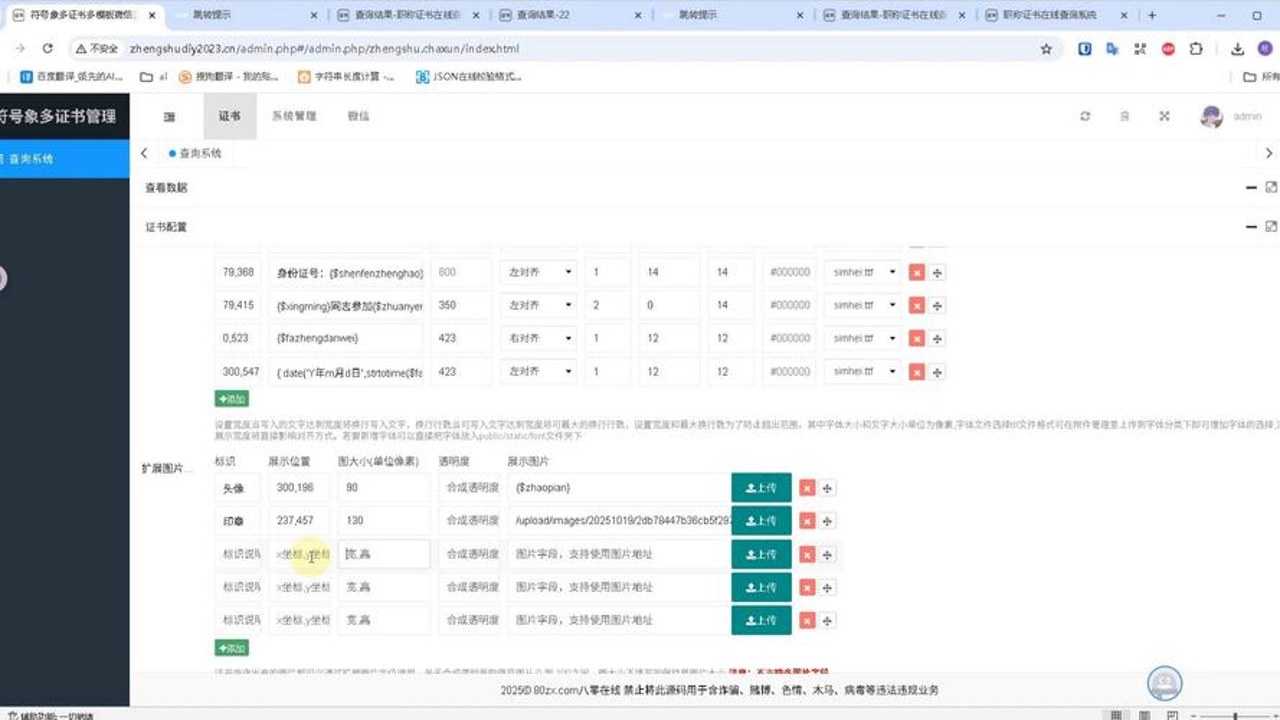Screen dimensions: 1280x720
Task: Collapse the 查看数据 panel with the minus icon
Action: click(1251, 187)
